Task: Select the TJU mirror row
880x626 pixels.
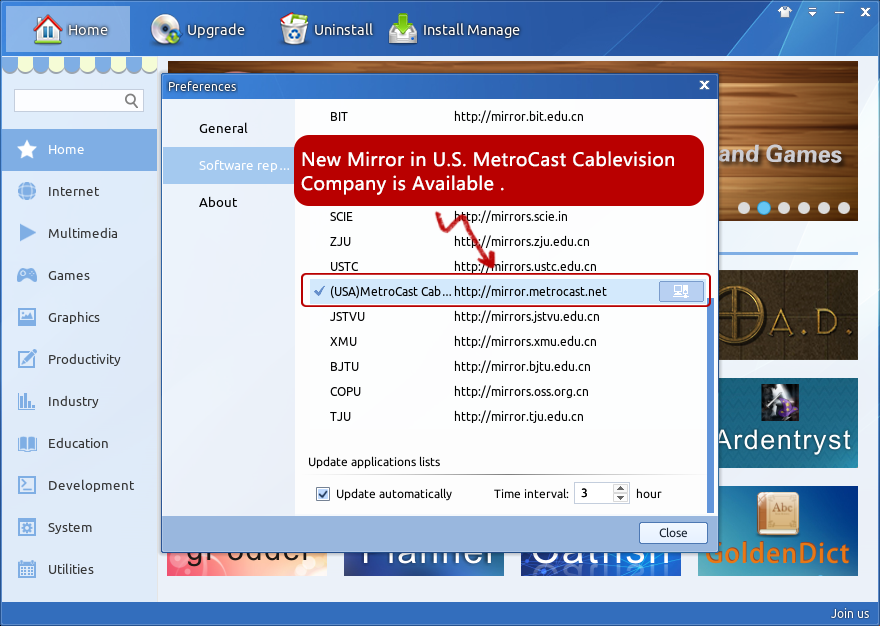Action: [506, 417]
